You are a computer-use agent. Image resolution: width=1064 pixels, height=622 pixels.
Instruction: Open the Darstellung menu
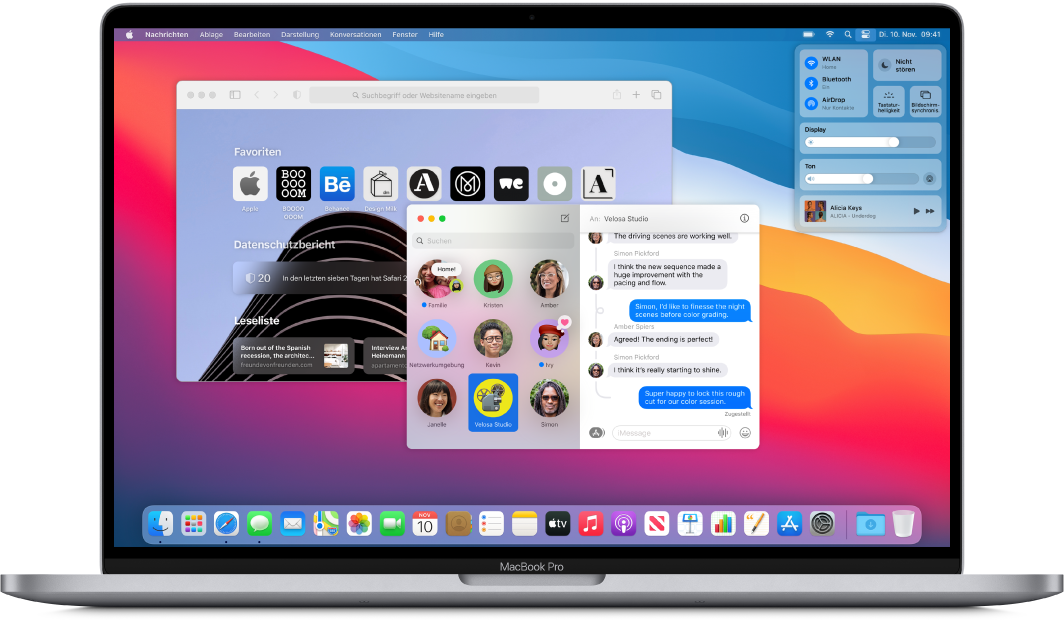(x=300, y=33)
